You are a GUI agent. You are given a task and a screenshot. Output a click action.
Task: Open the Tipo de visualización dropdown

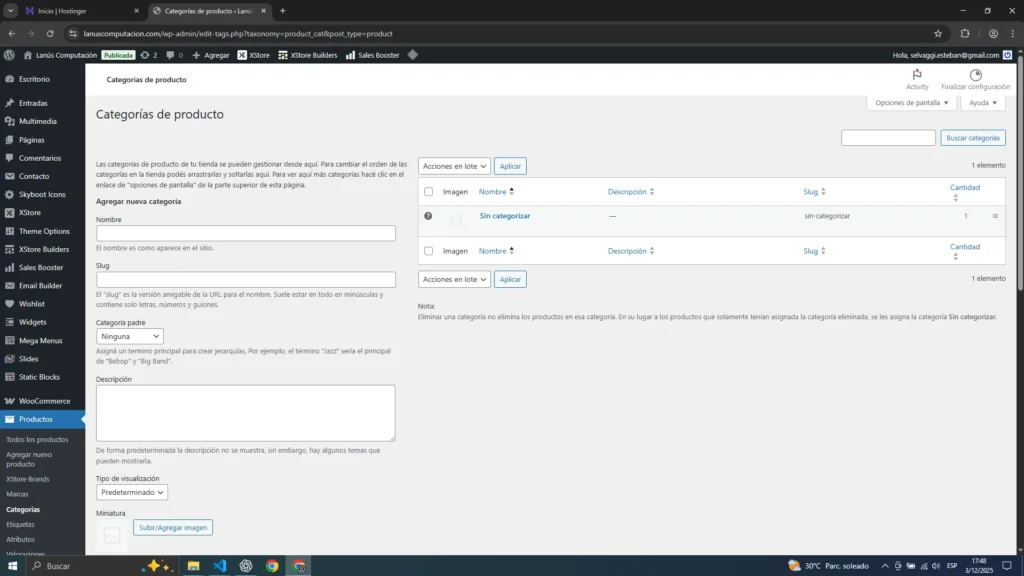point(132,492)
